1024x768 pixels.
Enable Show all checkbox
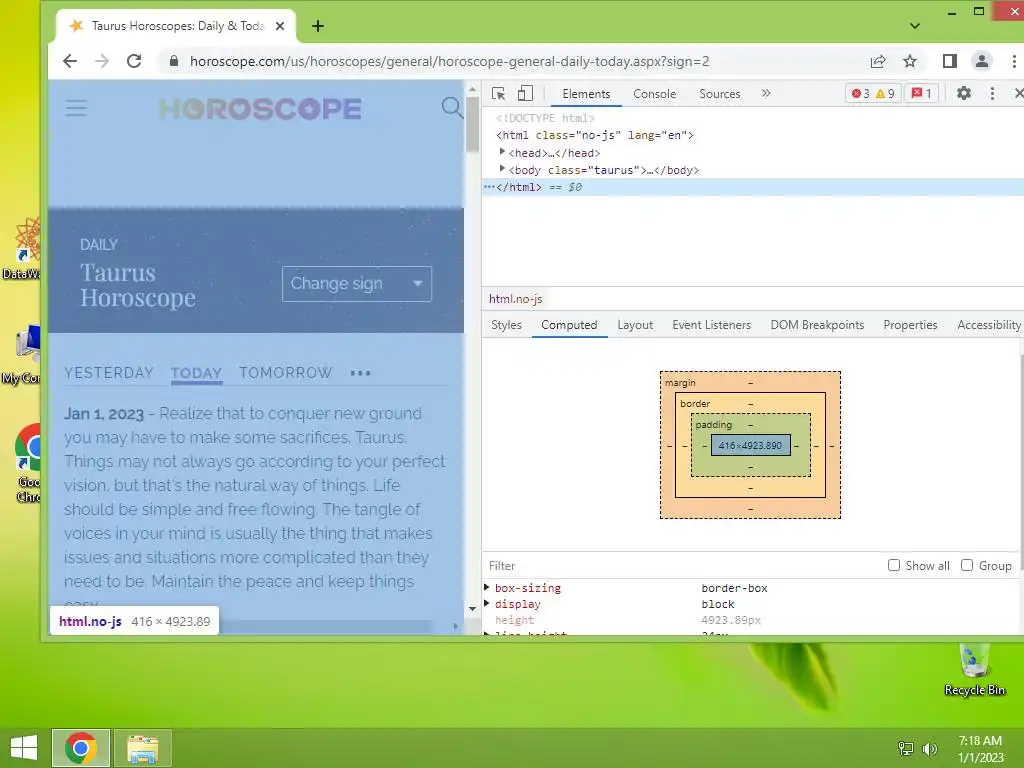point(894,565)
